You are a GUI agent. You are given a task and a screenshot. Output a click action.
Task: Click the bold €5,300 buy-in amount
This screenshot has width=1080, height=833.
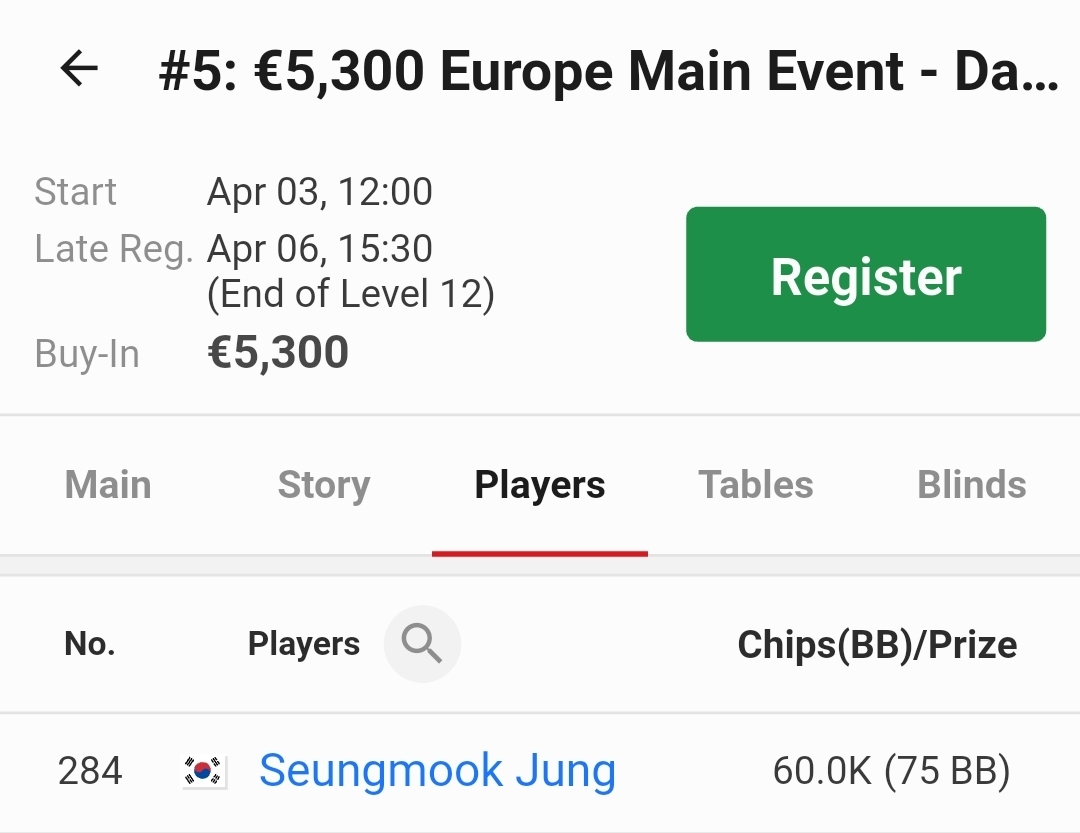coord(278,353)
